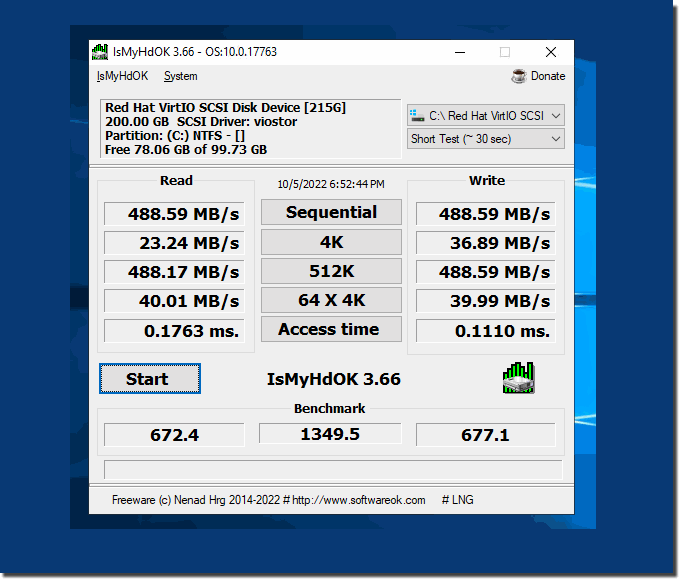Click the write benchmark score 677.1

point(486,435)
